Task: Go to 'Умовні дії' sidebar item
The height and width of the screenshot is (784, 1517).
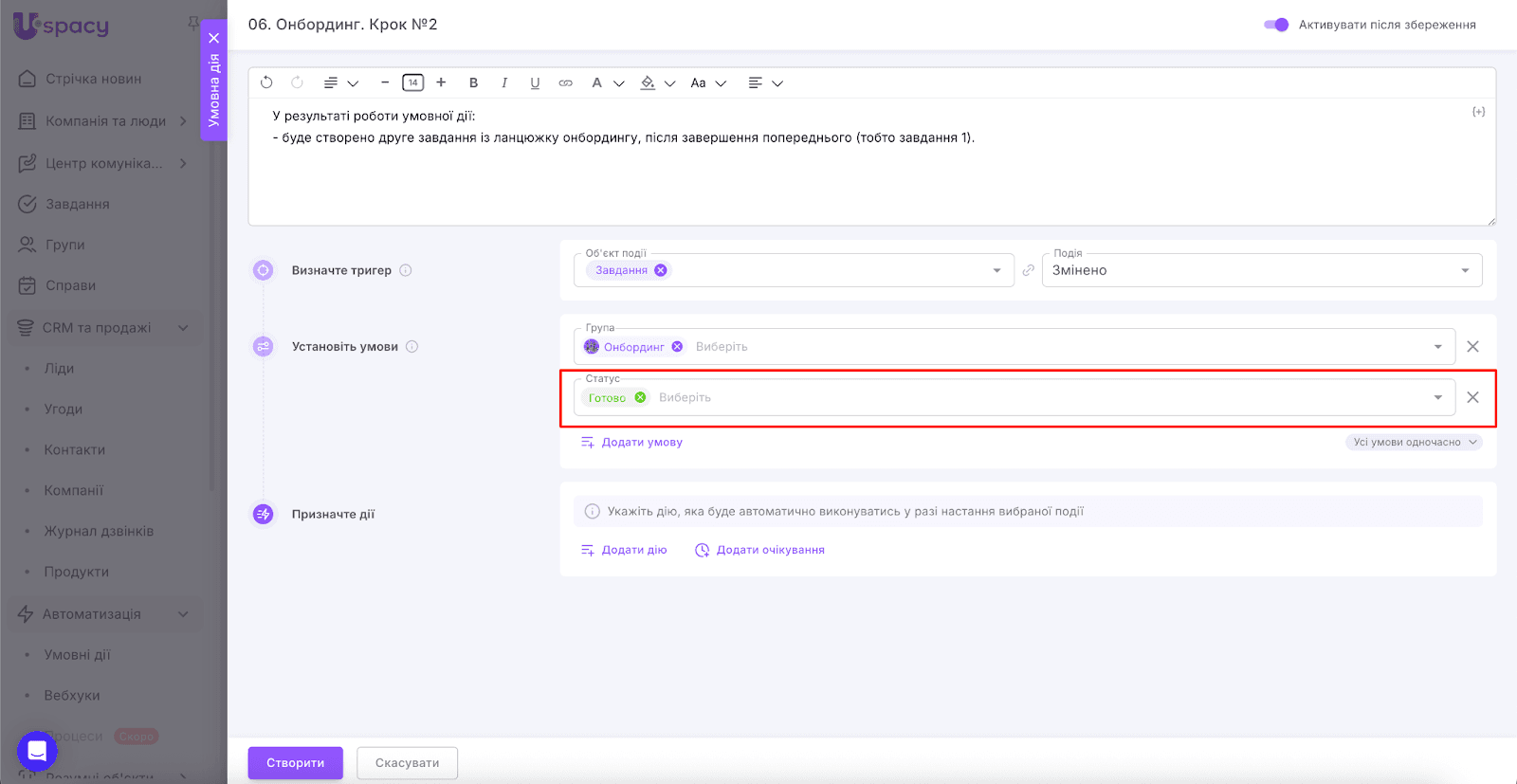Action: 77,654
